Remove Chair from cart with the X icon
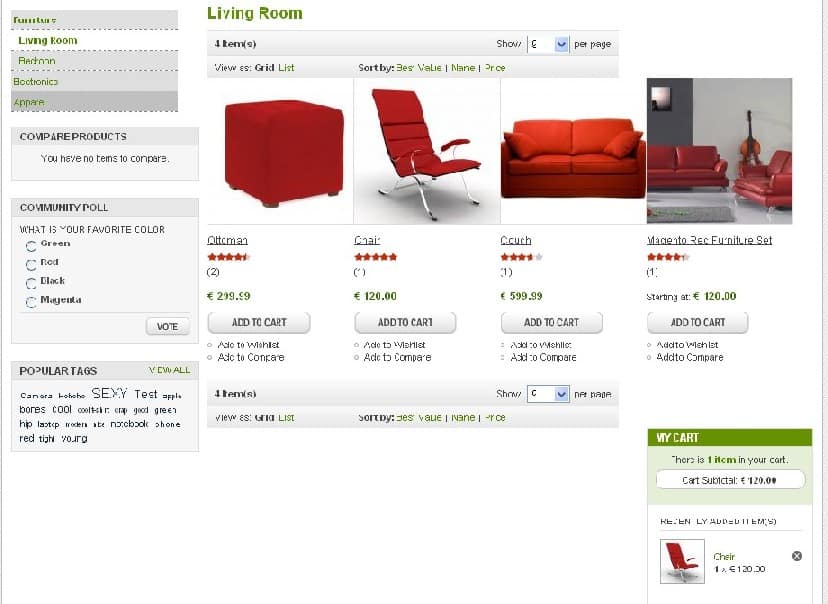The width and height of the screenshot is (828, 604). pos(797,556)
